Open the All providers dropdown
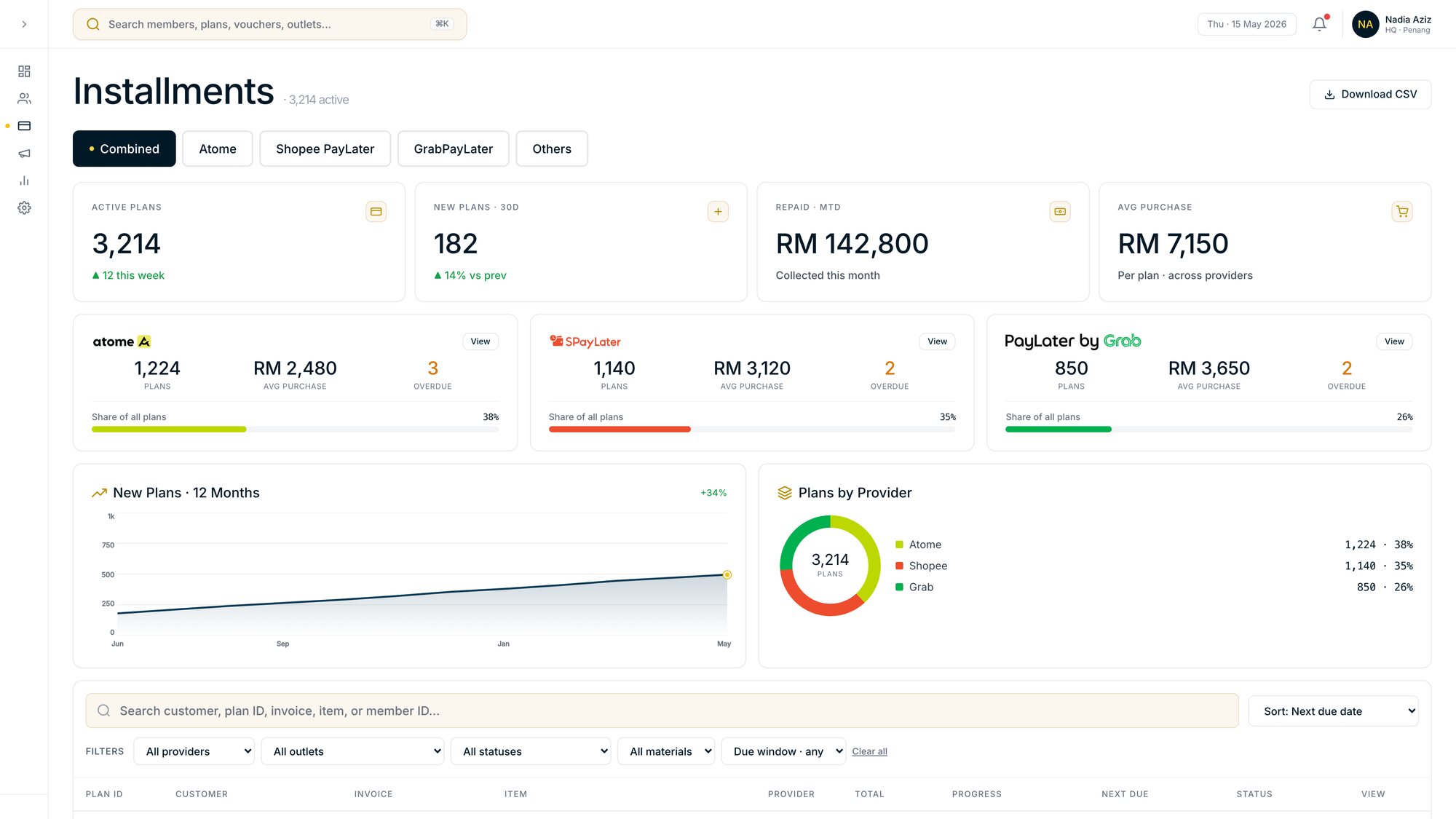1456x819 pixels. [194, 751]
